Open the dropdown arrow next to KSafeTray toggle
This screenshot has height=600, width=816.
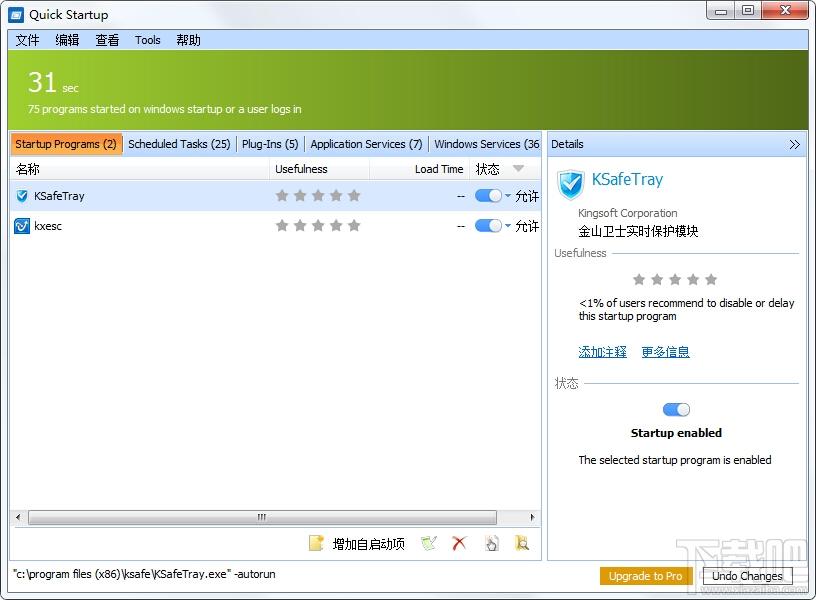point(508,196)
